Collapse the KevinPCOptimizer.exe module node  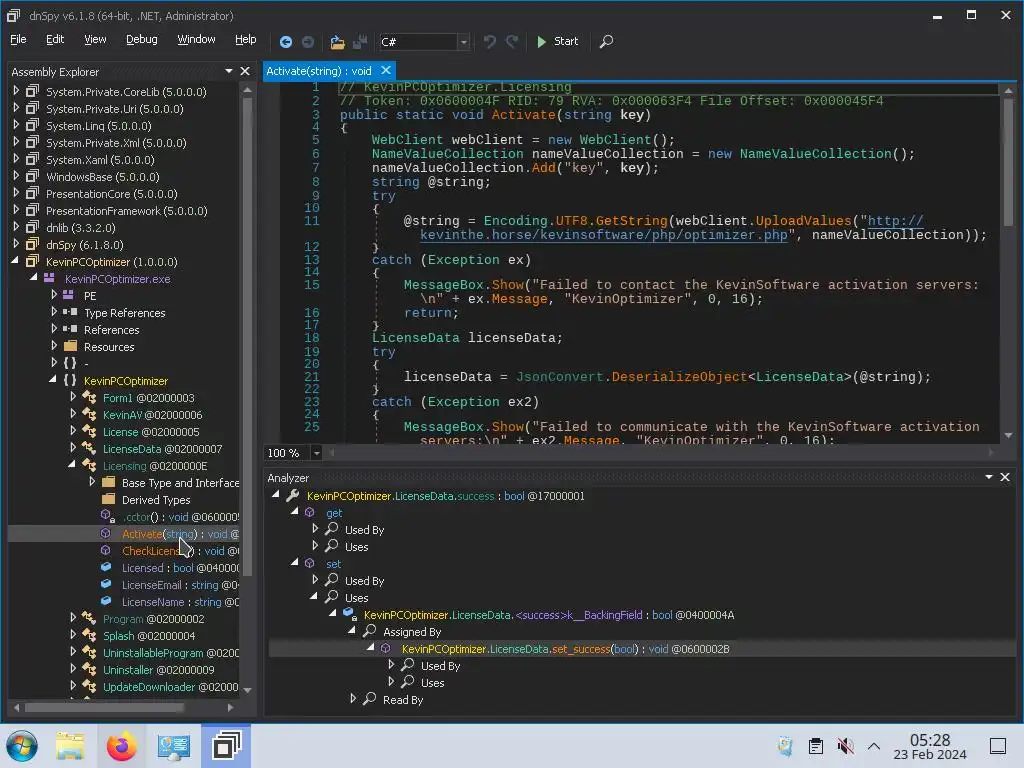click(34, 278)
